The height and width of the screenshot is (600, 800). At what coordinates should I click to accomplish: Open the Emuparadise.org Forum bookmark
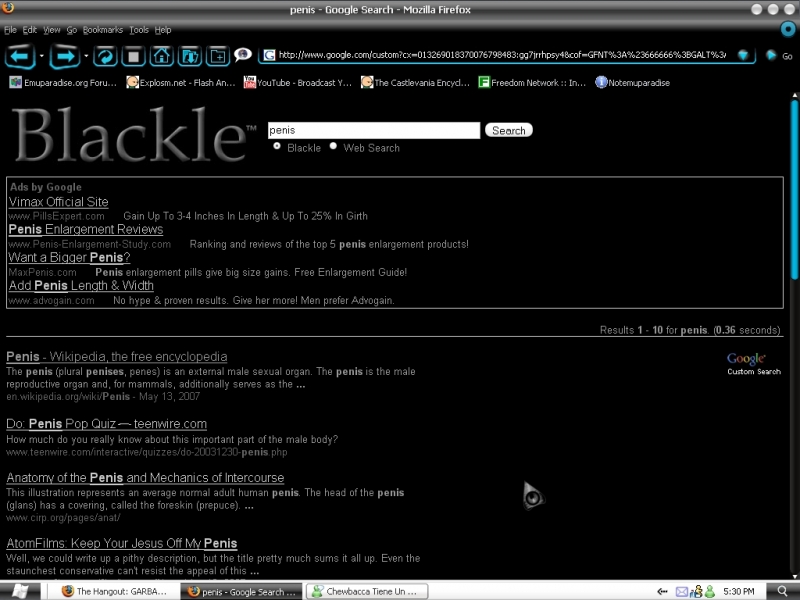(x=63, y=83)
